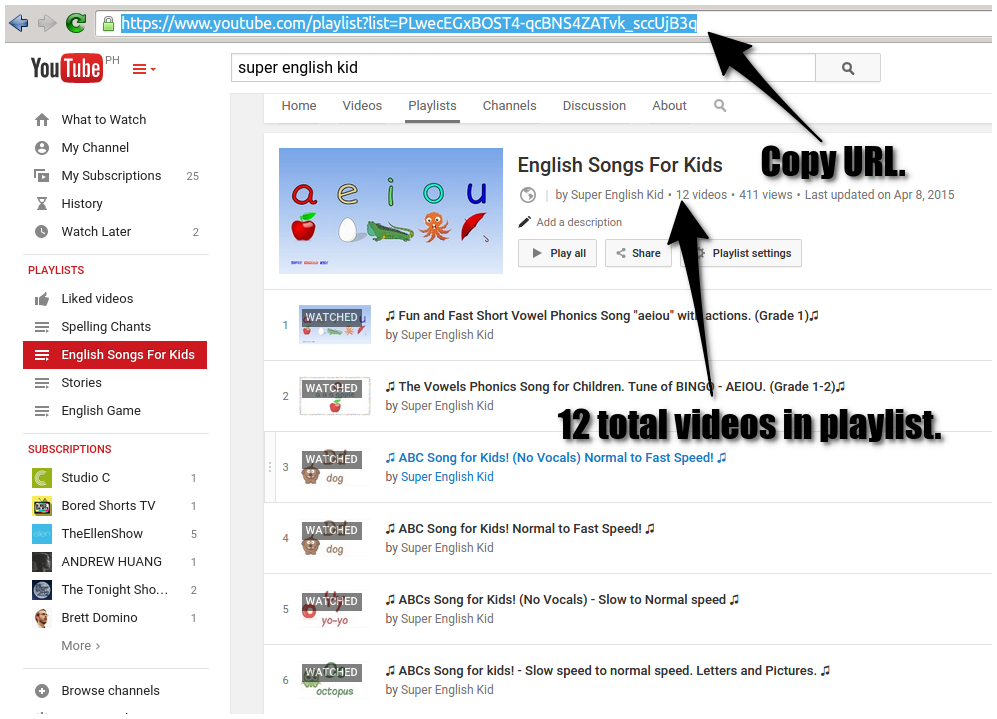Open video 2 thumbnail with apple
This screenshot has height=719, width=997.
coord(335,396)
